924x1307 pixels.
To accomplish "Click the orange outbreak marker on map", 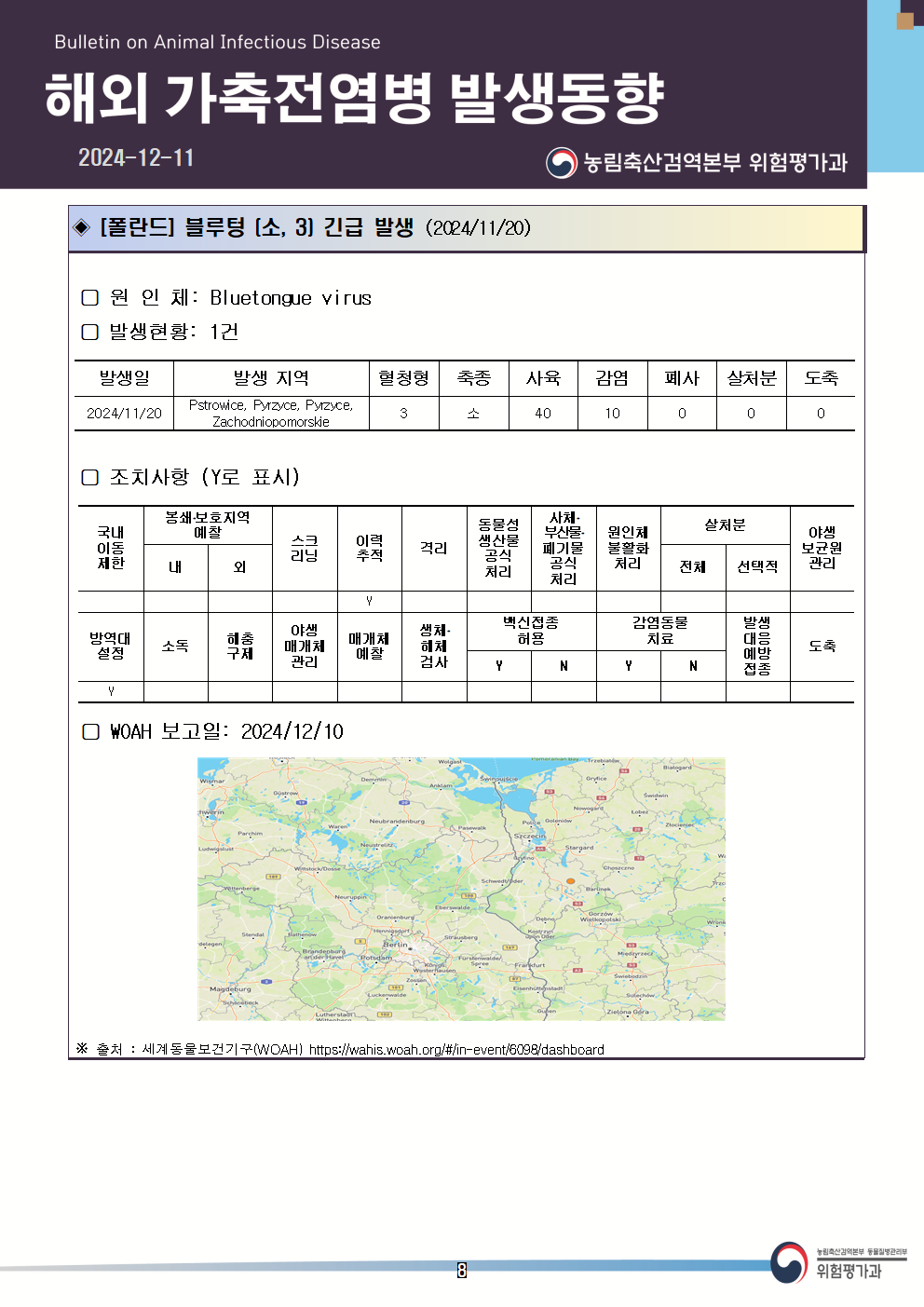I will click(571, 880).
